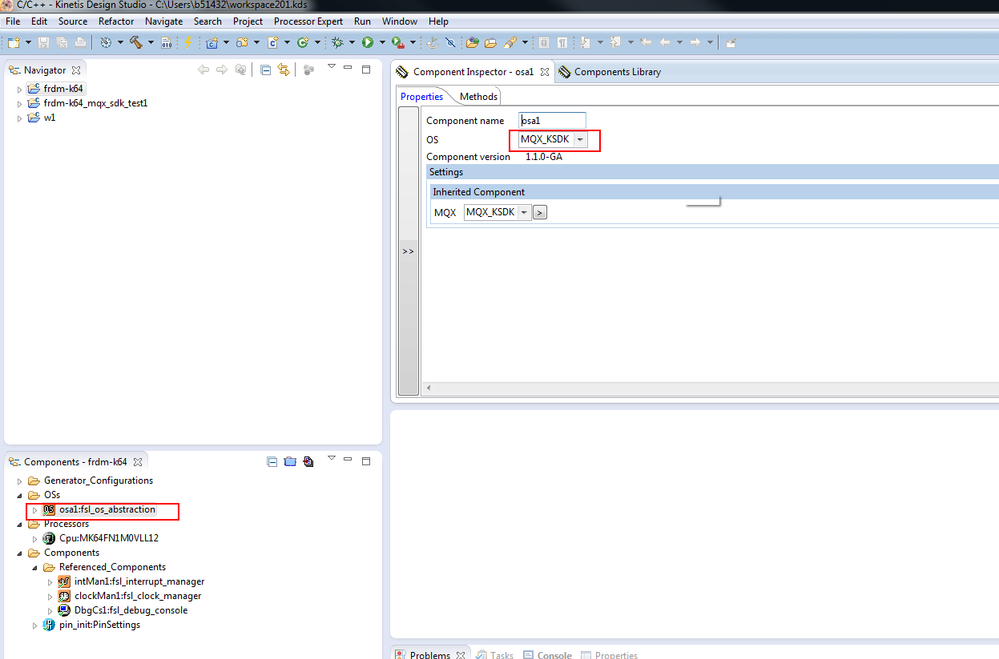Viewport: 999px width, 659px height.
Task: Click the Skip All Breakpoints icon
Action: point(450,43)
